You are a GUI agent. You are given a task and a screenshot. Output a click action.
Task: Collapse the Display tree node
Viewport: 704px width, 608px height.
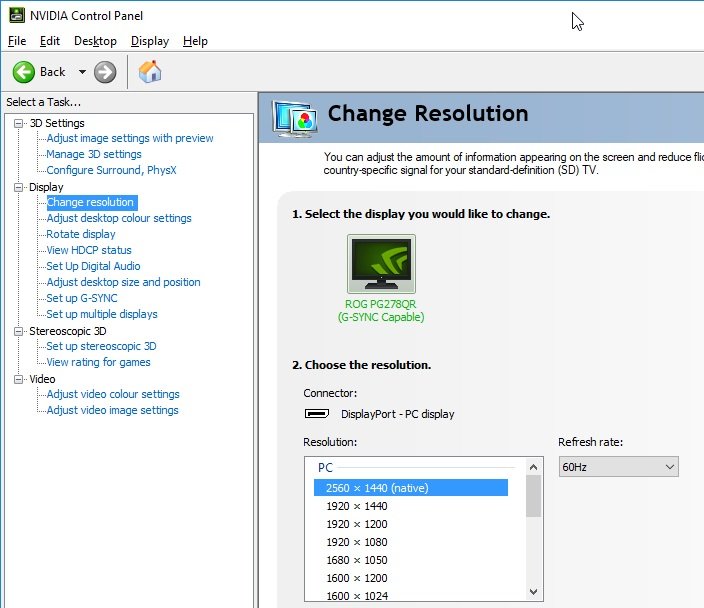18,187
